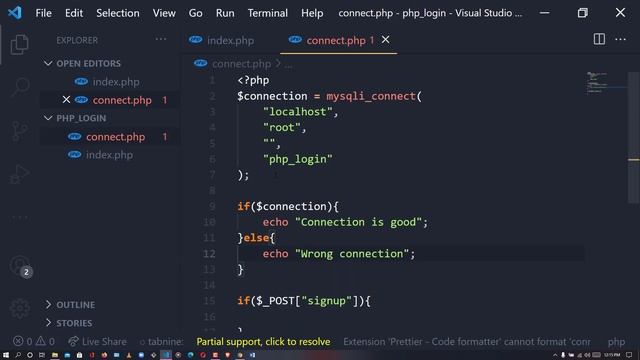The image size is (640, 360).
Task: Close the connect.php editor tab
Action: pyautogui.click(x=385, y=40)
